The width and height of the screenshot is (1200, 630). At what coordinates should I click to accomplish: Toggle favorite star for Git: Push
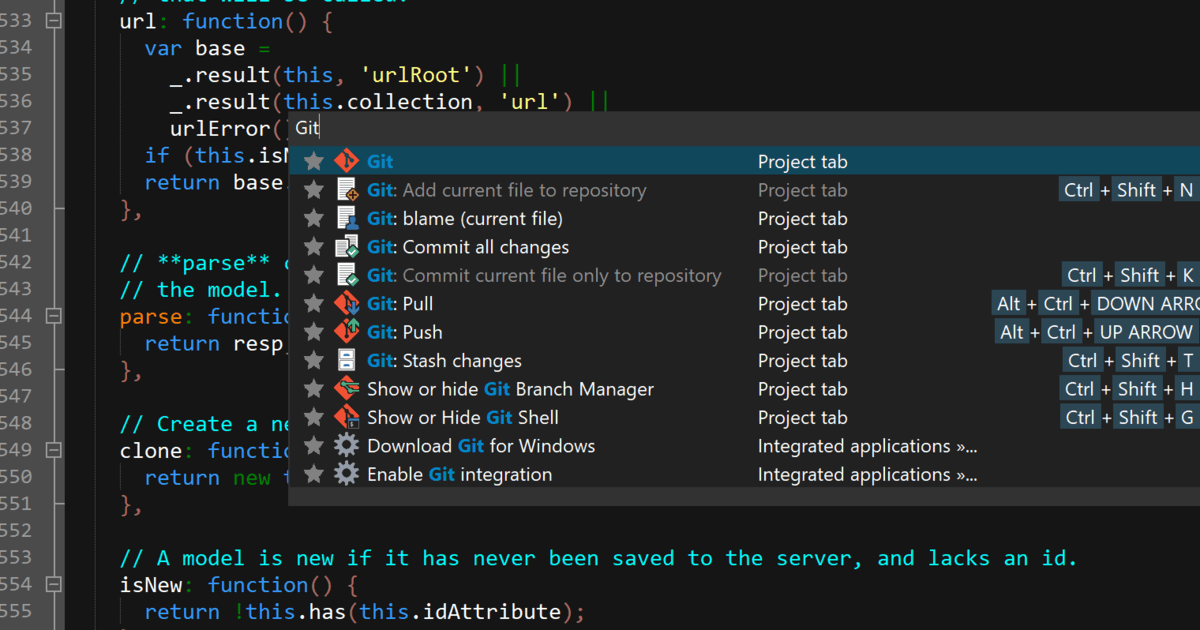[314, 332]
